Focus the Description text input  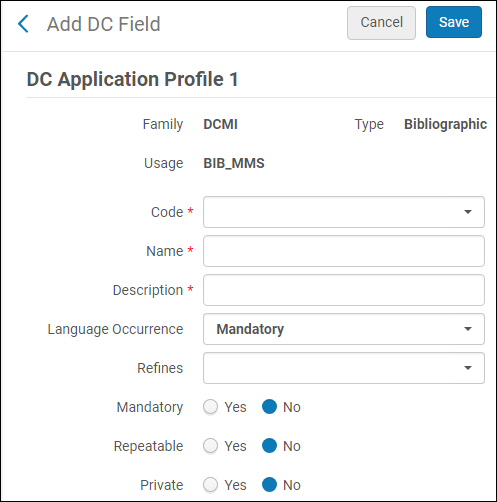pos(344,290)
